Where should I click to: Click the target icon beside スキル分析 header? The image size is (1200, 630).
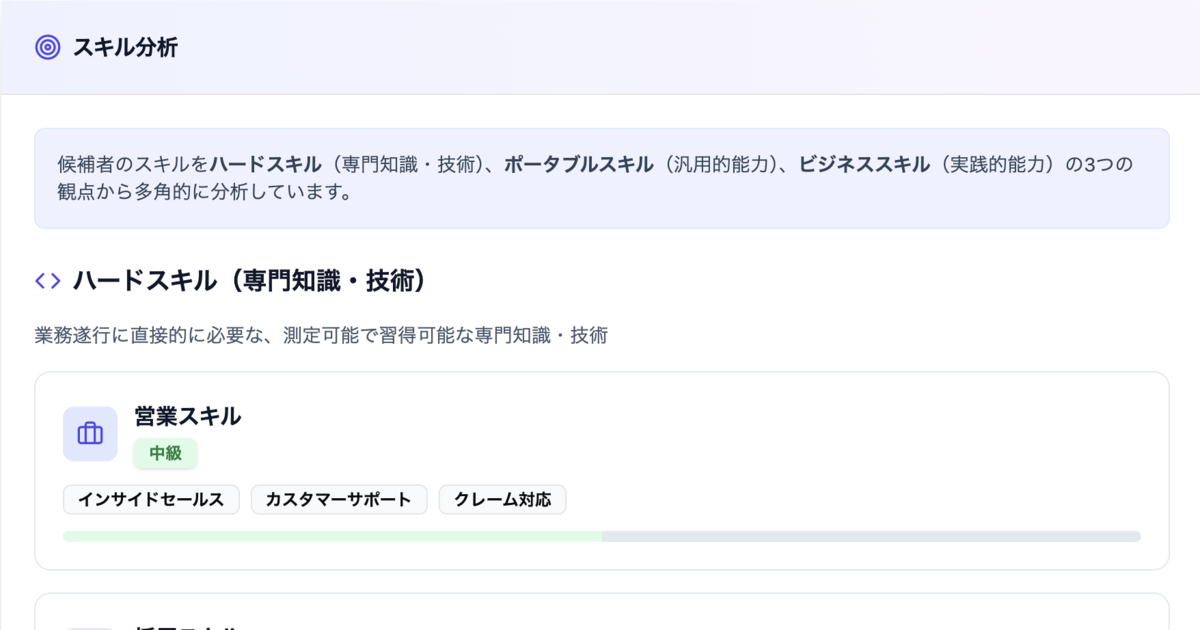coord(48,45)
